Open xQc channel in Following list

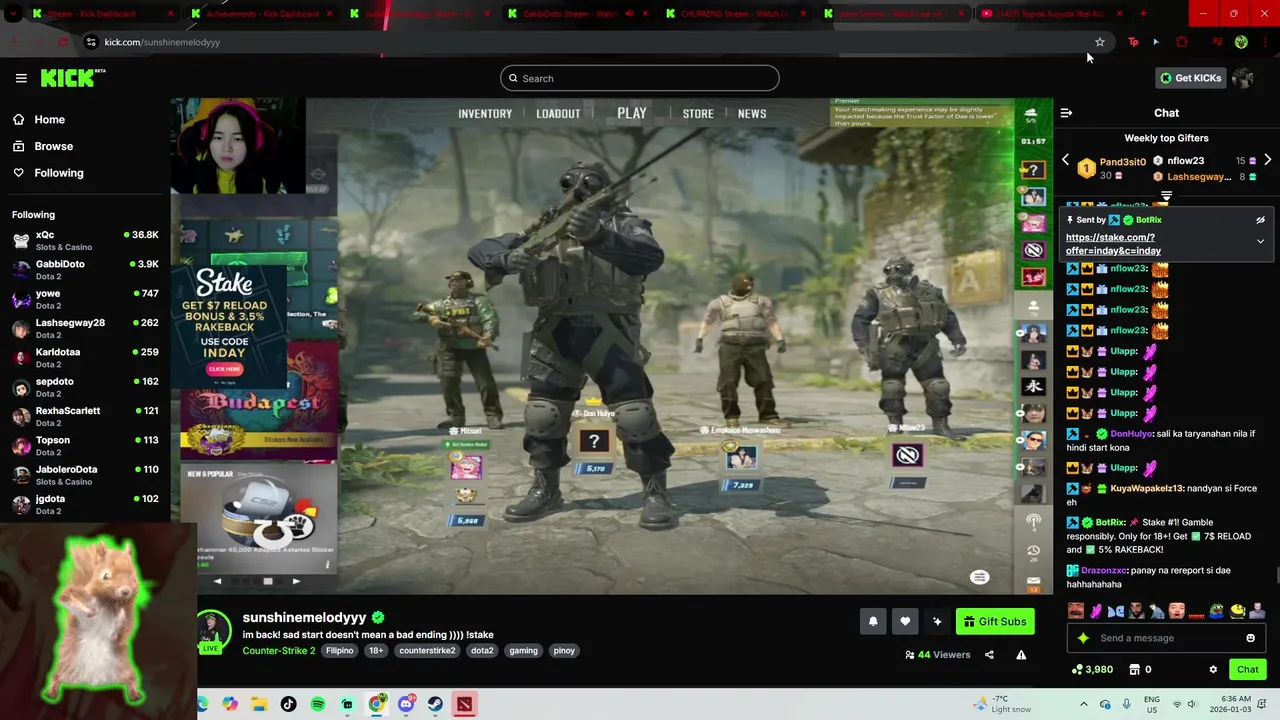coord(85,240)
